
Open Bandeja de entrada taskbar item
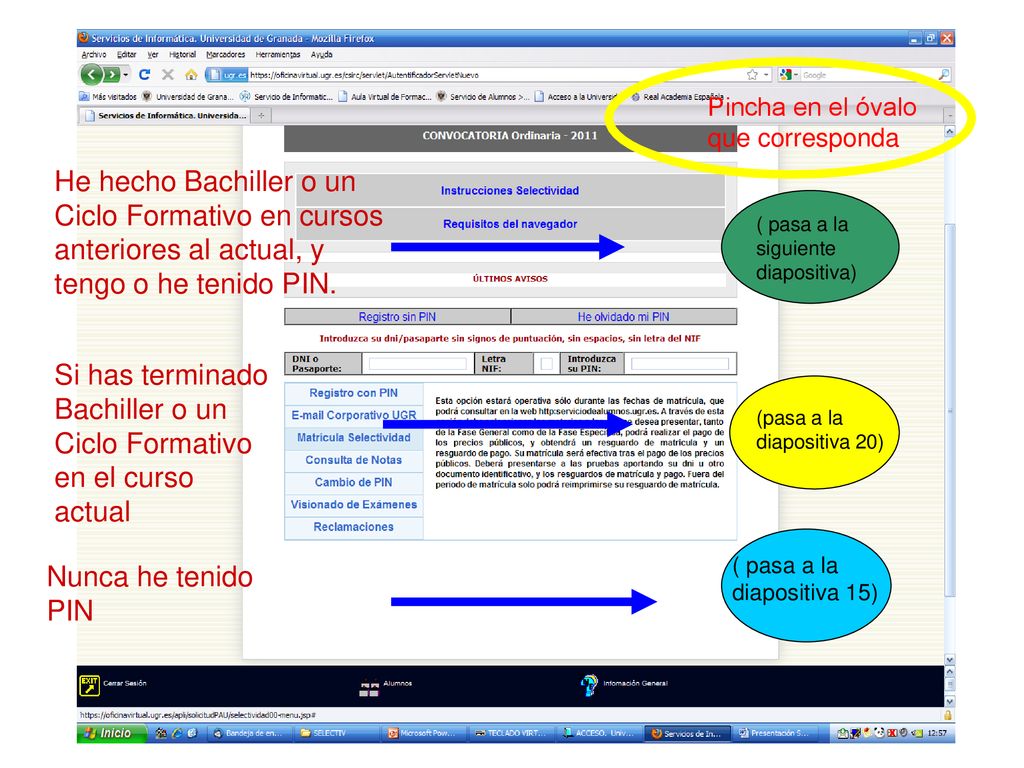tap(249, 733)
